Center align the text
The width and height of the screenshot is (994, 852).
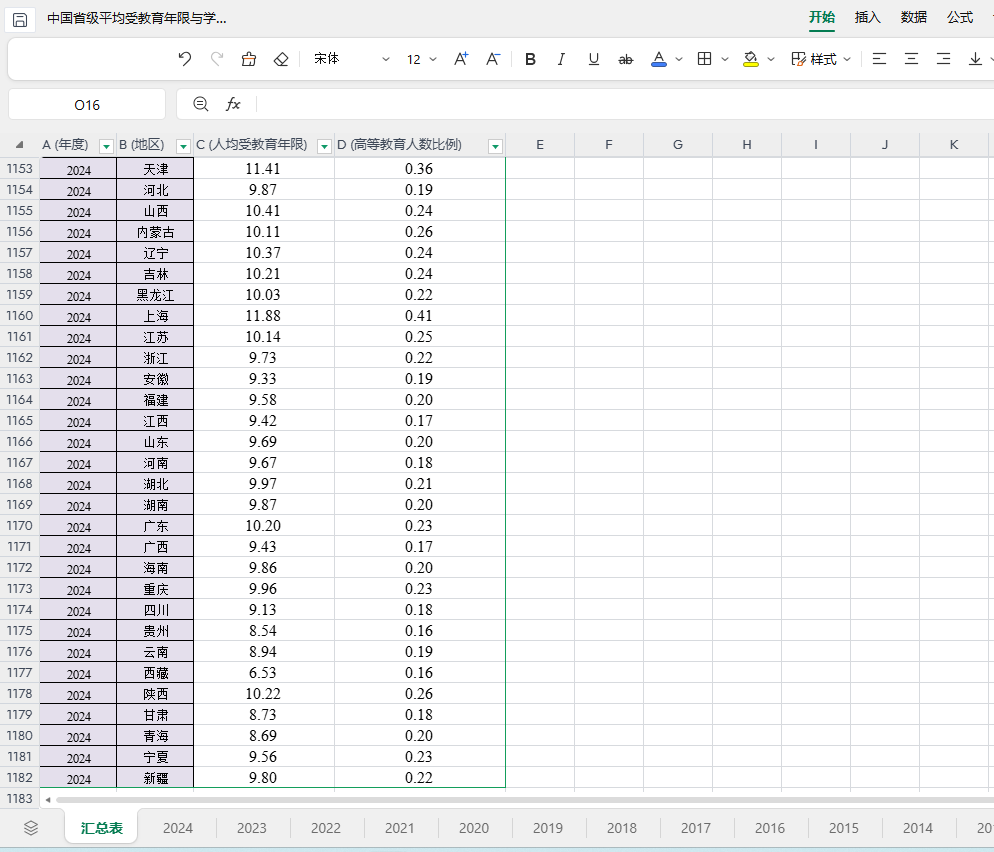pyautogui.click(x=912, y=59)
